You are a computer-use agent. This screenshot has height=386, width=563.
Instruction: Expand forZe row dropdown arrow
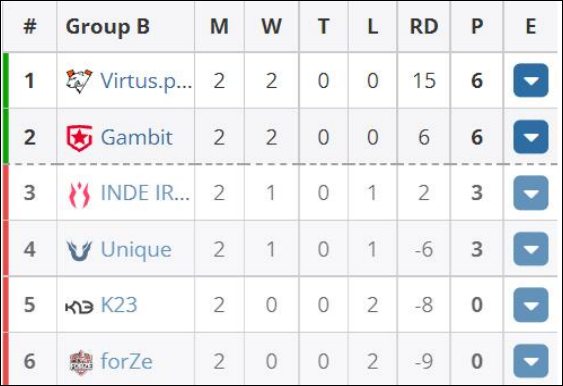531,361
